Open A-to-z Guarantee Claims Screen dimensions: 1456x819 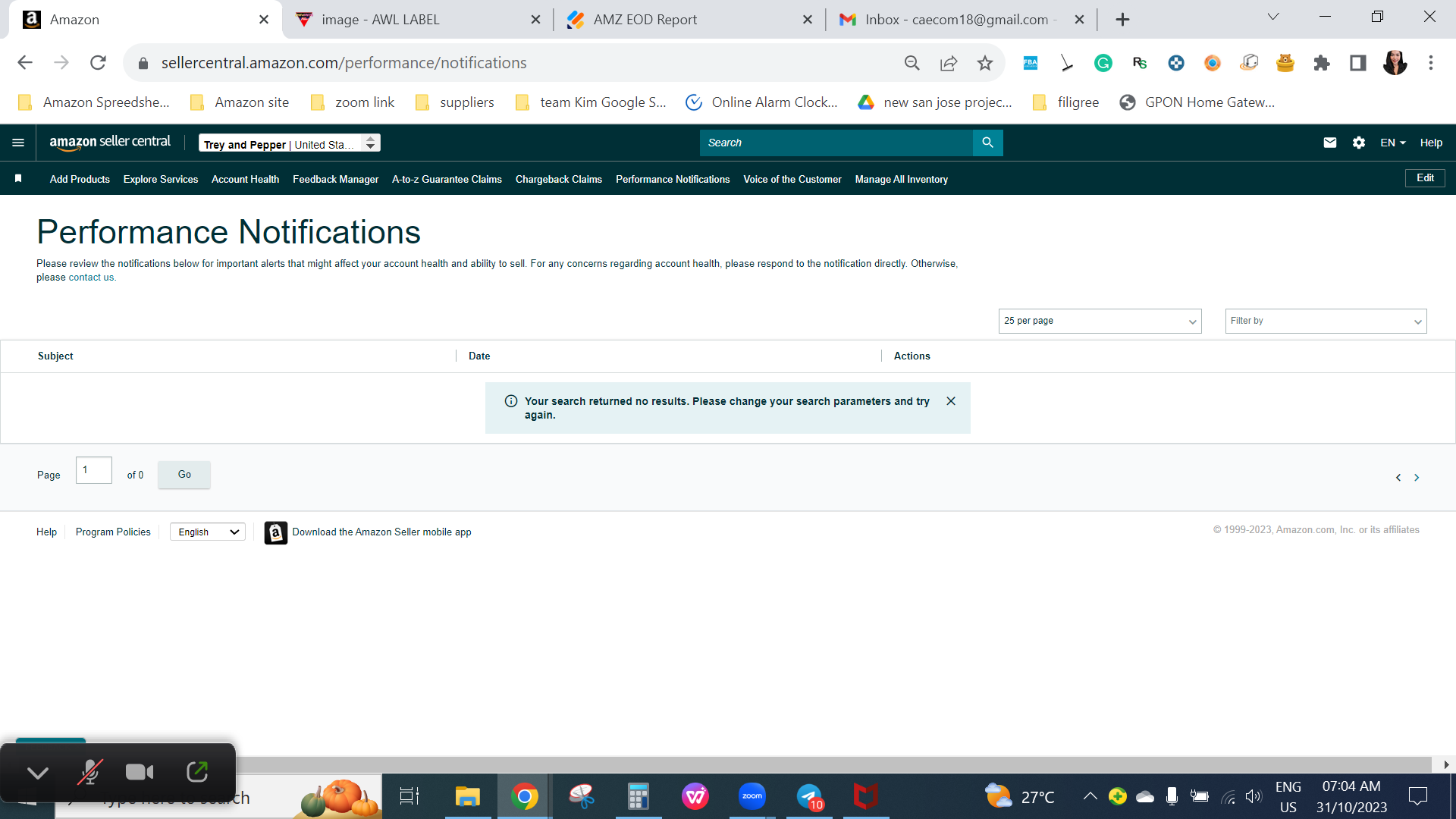[x=447, y=180]
